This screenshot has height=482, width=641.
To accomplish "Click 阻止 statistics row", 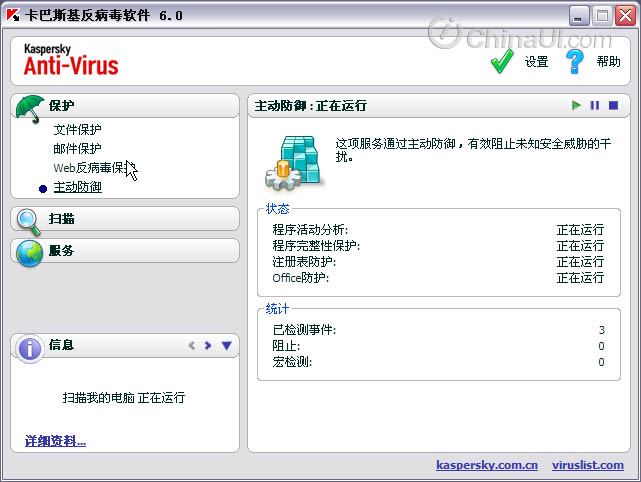I will (x=439, y=346).
